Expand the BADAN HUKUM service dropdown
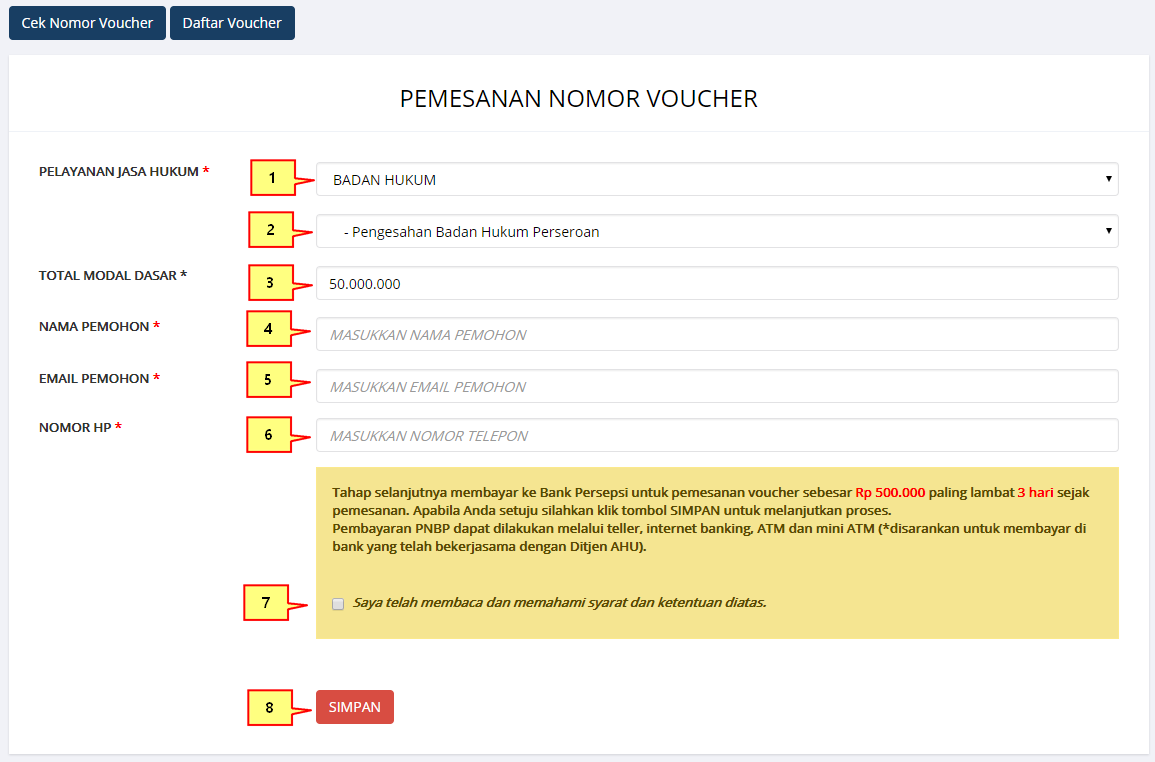This screenshot has height=762, width=1155. coord(717,179)
